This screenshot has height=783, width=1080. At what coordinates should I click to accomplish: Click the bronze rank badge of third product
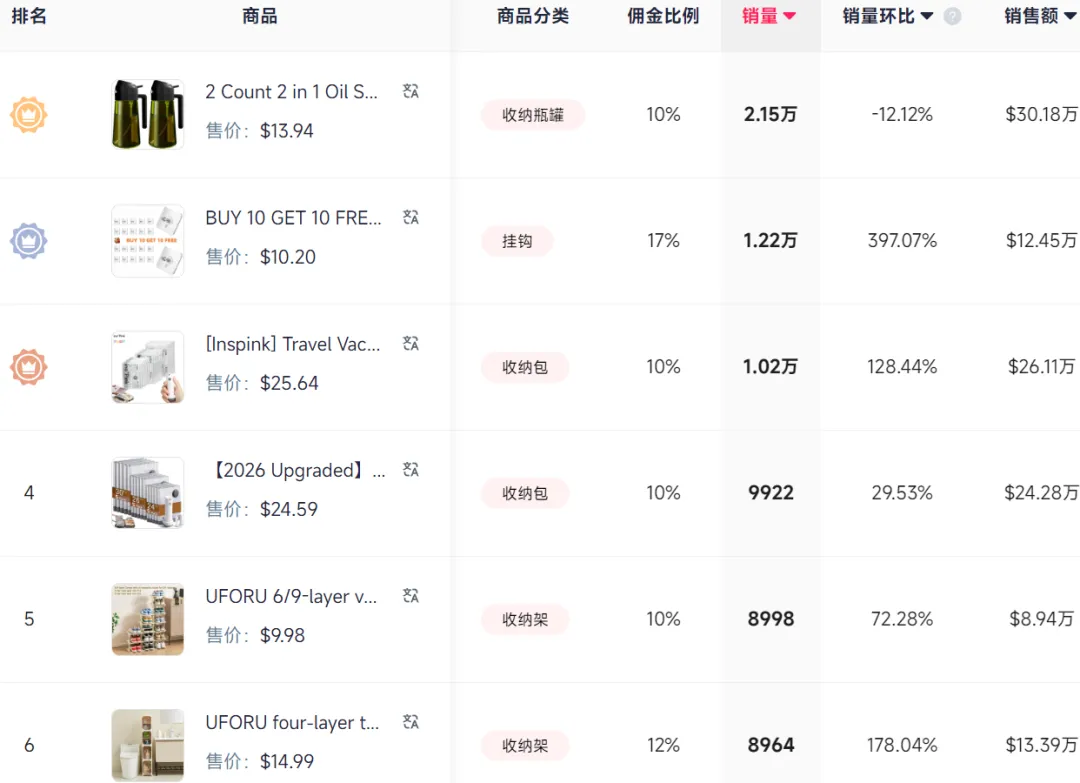coord(29,366)
